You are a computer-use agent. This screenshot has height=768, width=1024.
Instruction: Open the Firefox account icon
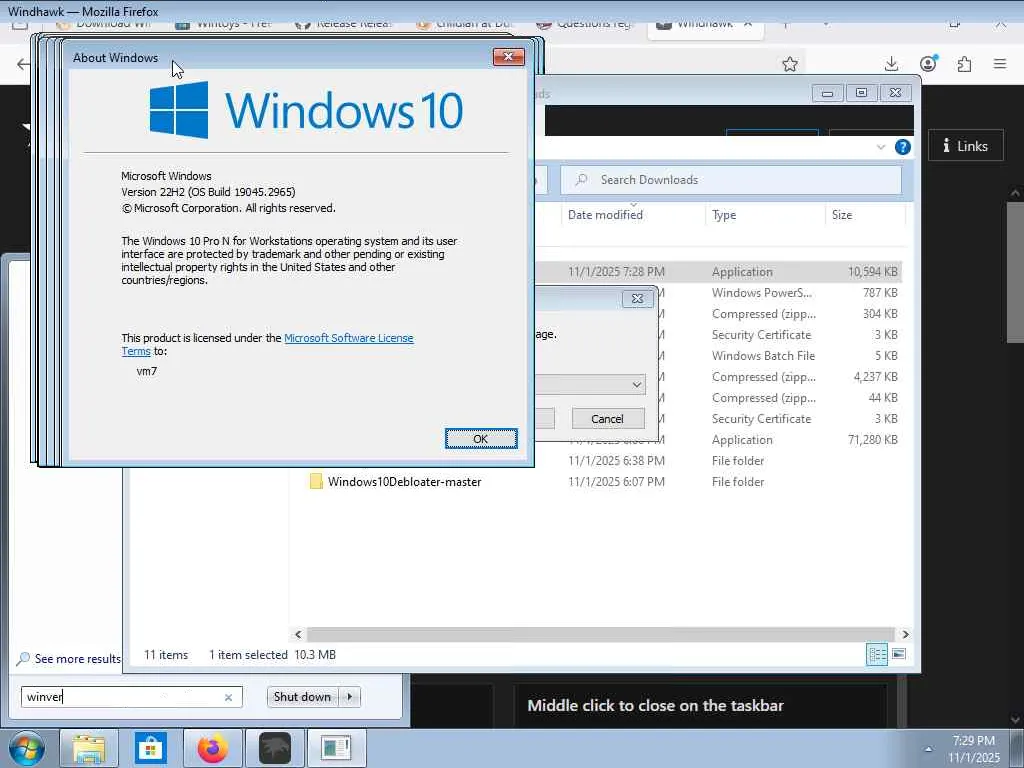click(x=928, y=63)
